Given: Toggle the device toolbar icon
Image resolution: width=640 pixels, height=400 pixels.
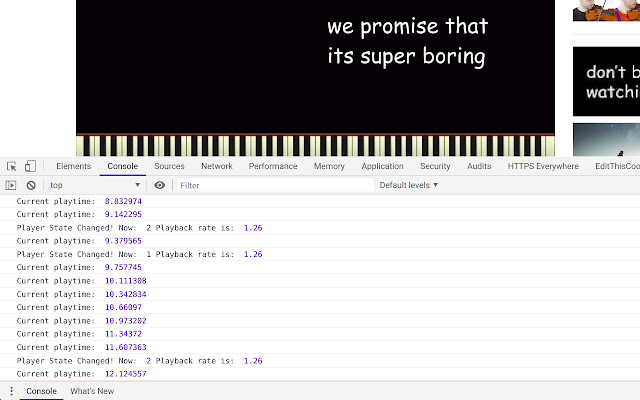Looking at the screenshot, I should pyautogui.click(x=30, y=167).
